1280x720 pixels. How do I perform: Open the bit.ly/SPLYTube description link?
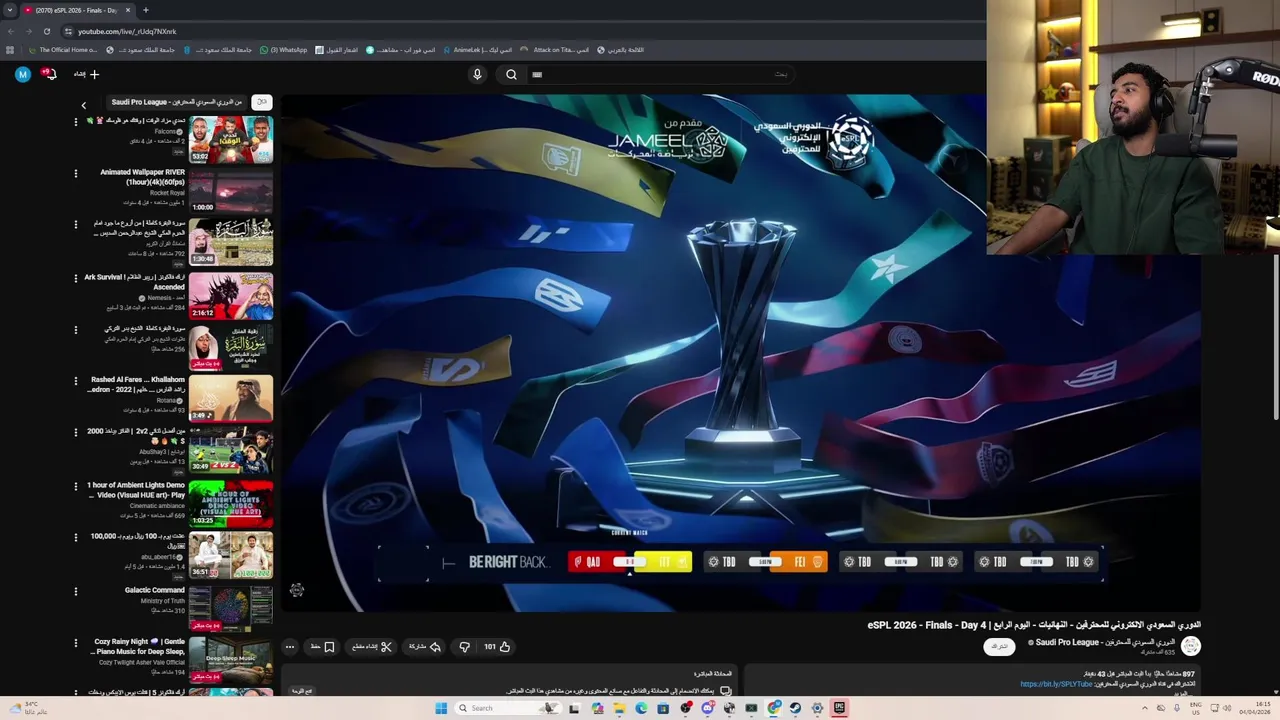pos(1057,685)
